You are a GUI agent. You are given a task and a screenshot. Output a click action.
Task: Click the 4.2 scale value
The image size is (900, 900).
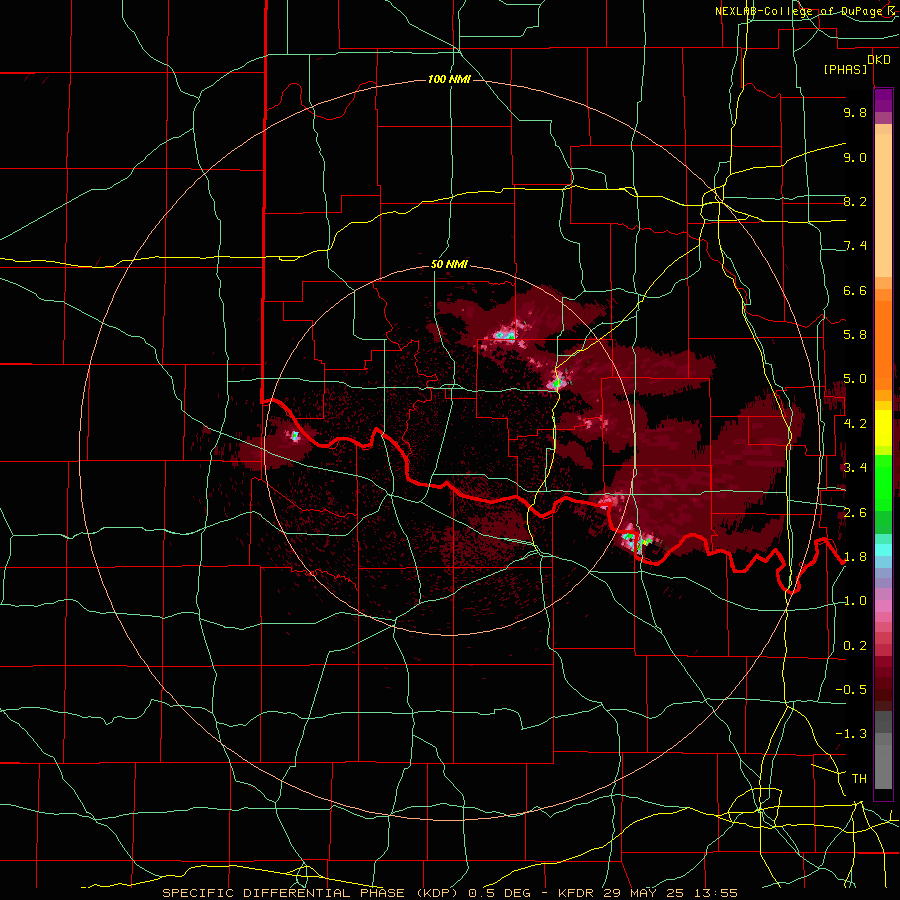(855, 424)
